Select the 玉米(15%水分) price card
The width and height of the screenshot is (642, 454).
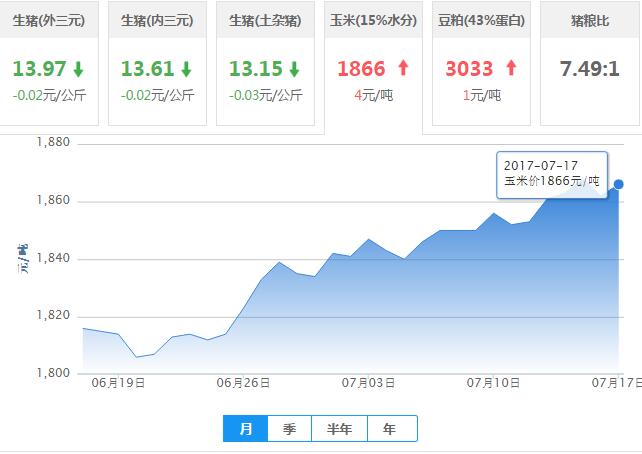point(373,68)
